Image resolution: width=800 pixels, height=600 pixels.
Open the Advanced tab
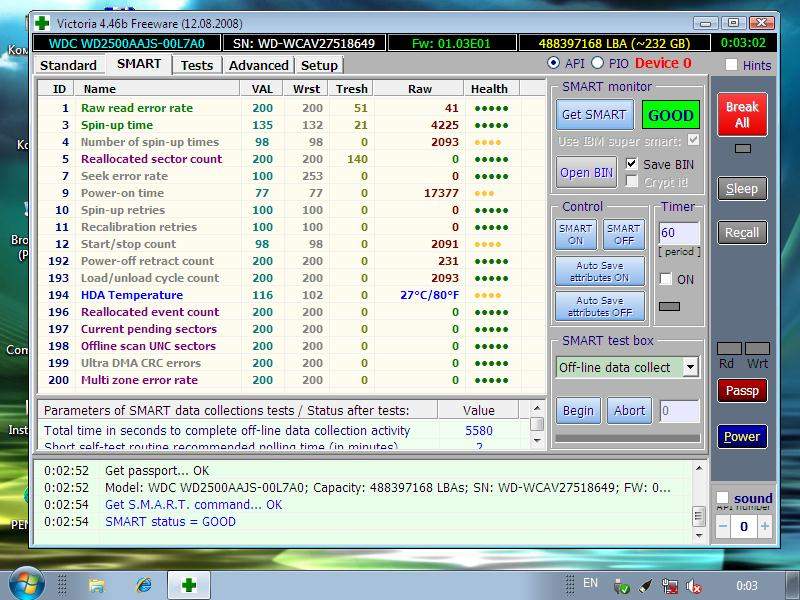pos(259,65)
